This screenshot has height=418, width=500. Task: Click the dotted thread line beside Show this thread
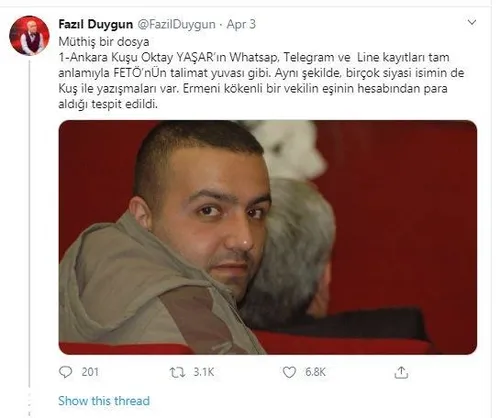coord(29,404)
